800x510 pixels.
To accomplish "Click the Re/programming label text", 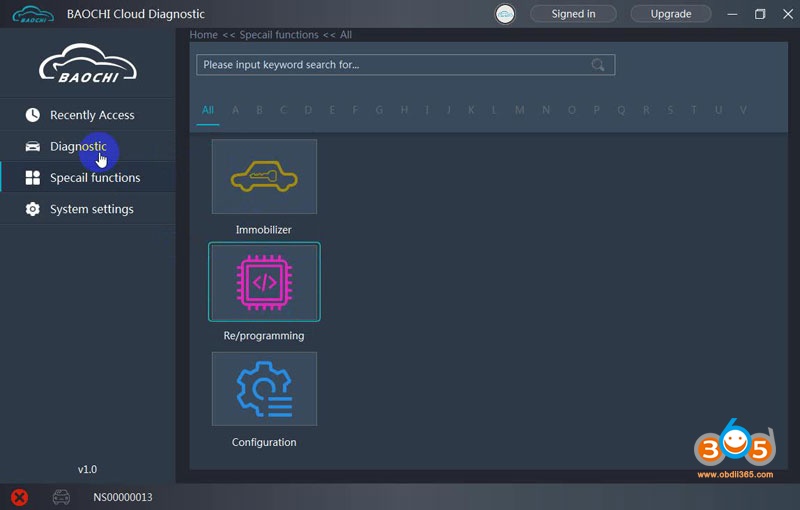I will point(264,336).
